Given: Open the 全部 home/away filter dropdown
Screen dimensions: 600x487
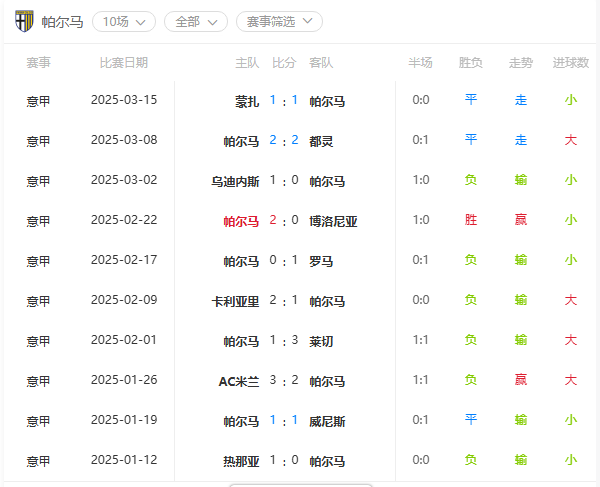Looking at the screenshot, I should click(196, 22).
